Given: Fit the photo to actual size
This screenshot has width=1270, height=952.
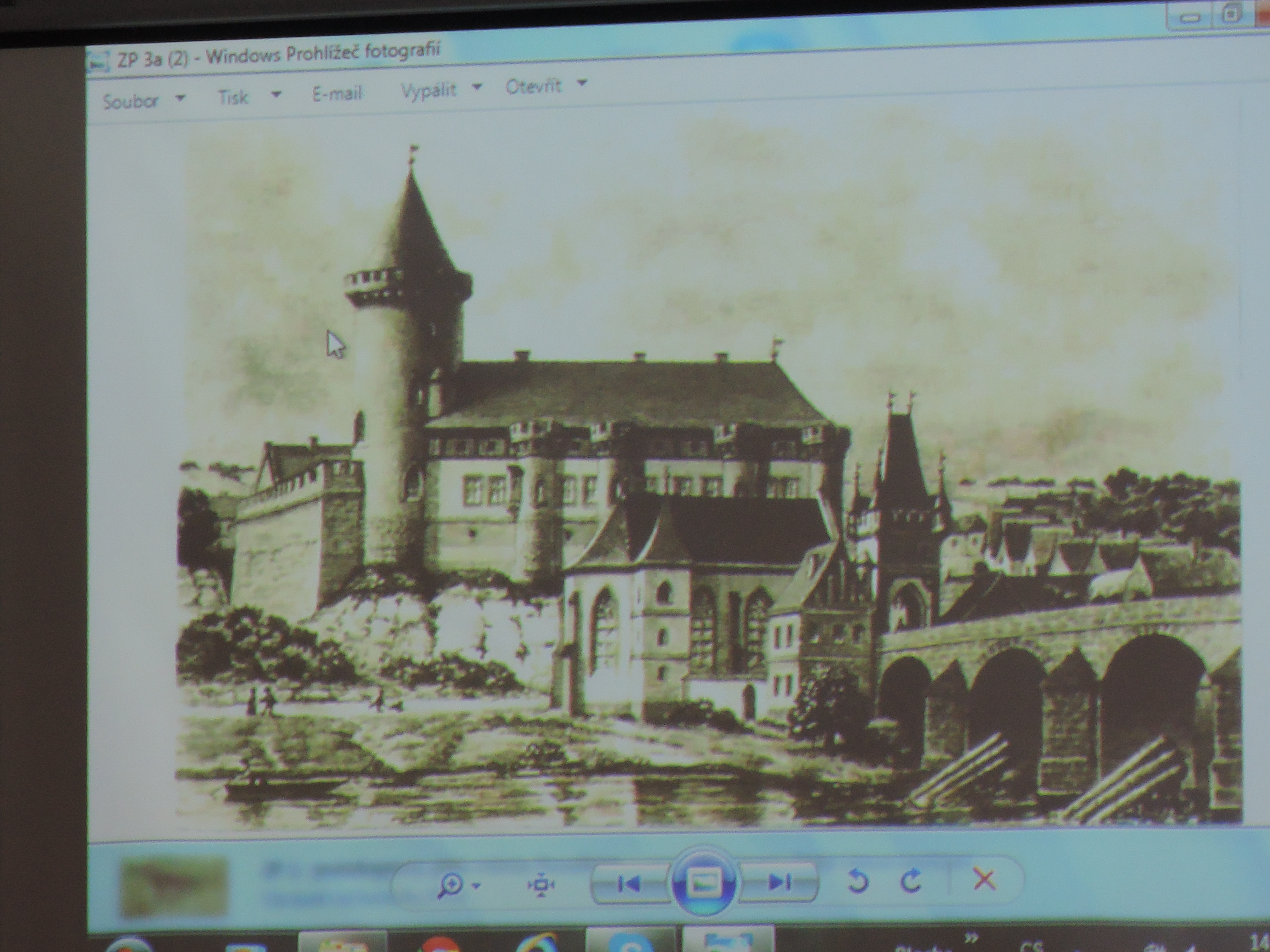Looking at the screenshot, I should point(540,885).
